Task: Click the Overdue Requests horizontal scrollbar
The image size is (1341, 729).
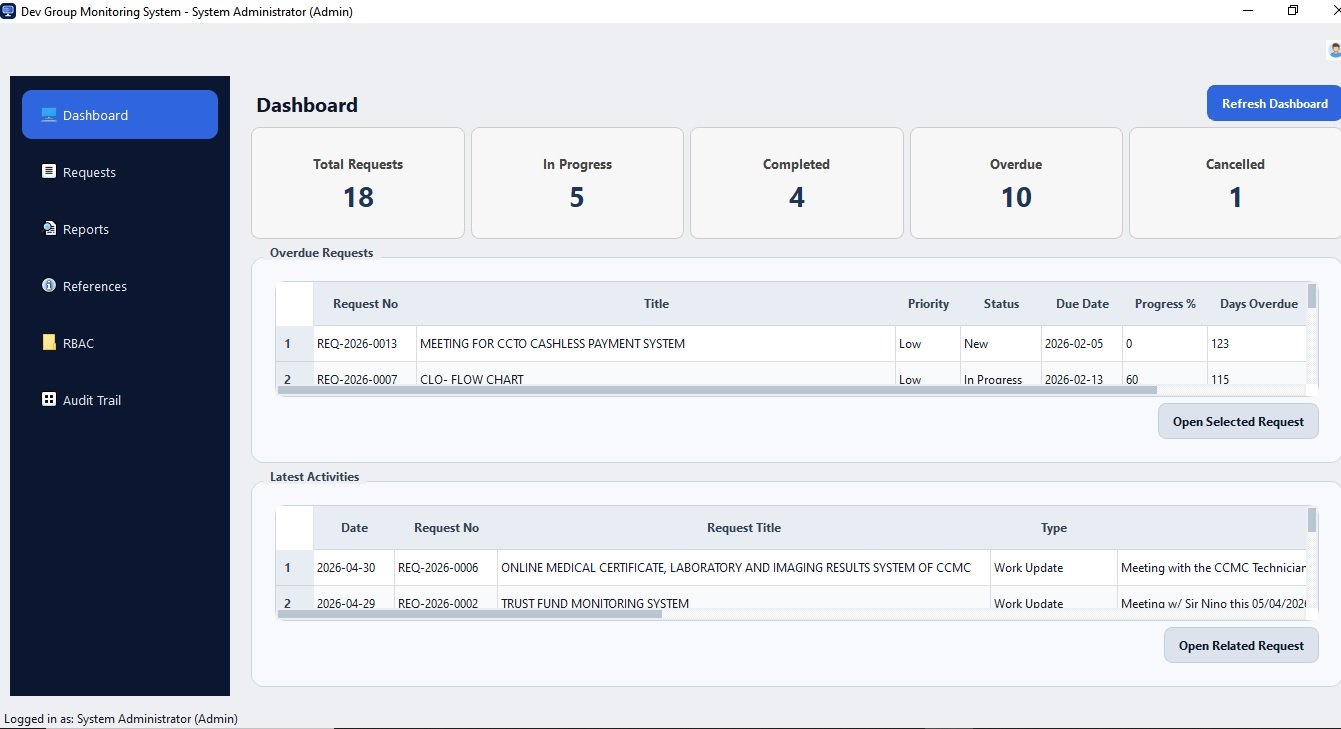Action: point(717,390)
